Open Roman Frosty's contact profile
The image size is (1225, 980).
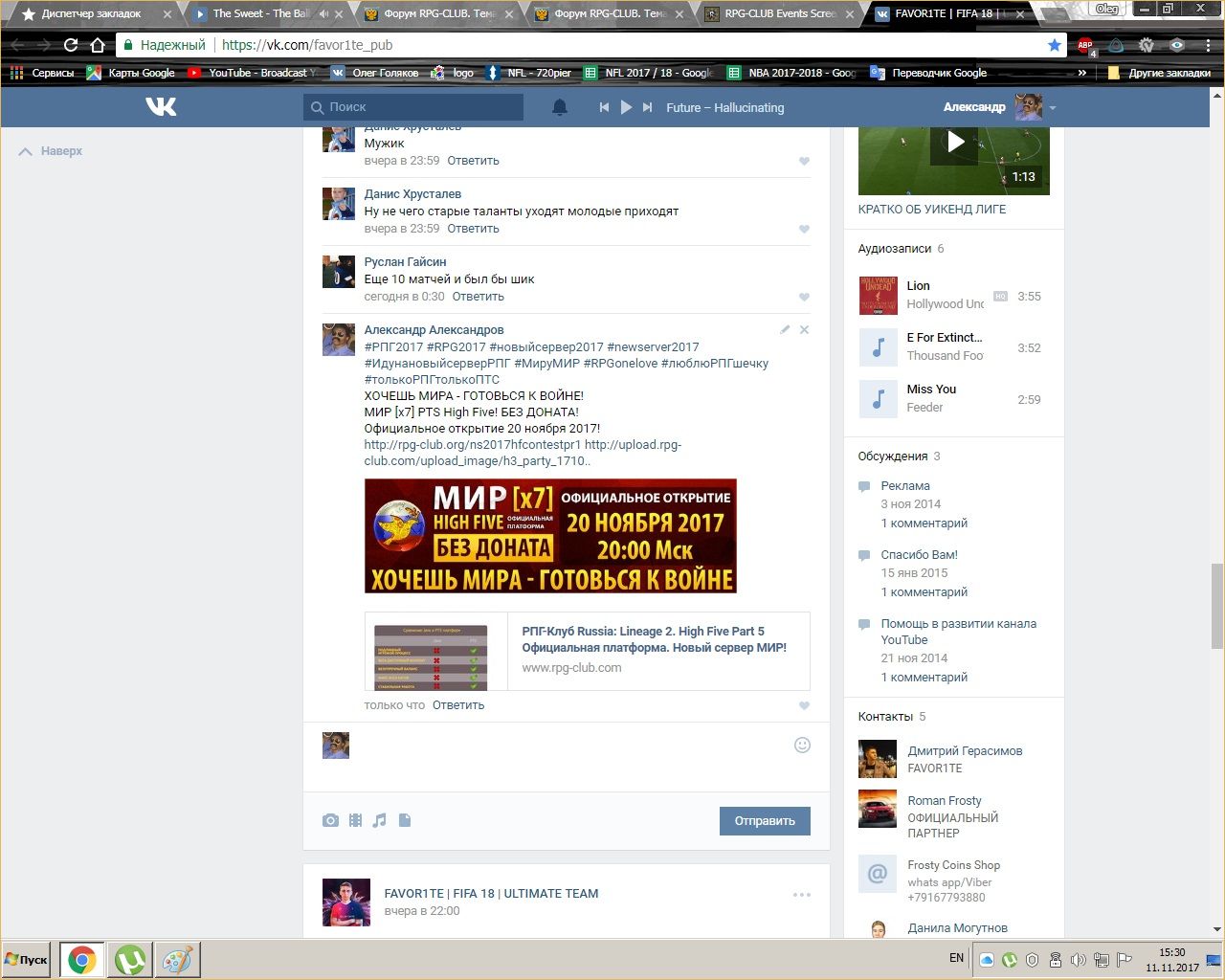click(945, 801)
